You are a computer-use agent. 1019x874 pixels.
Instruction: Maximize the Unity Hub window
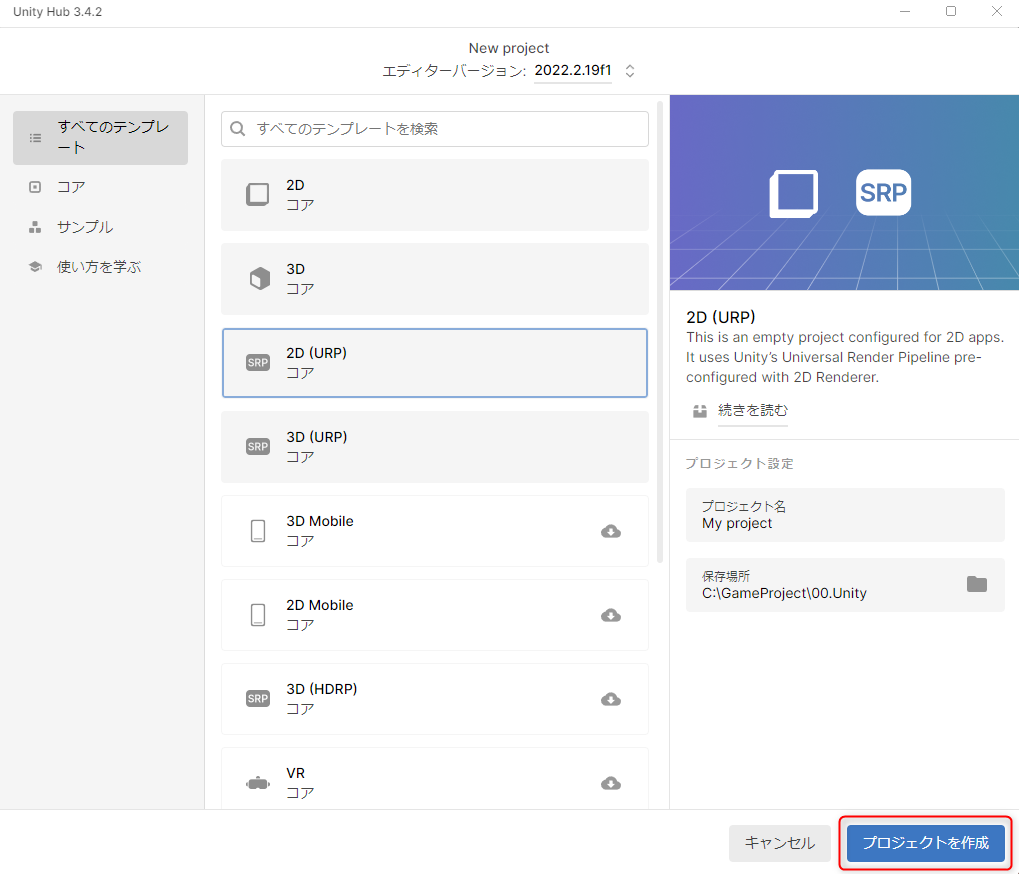[x=951, y=11]
